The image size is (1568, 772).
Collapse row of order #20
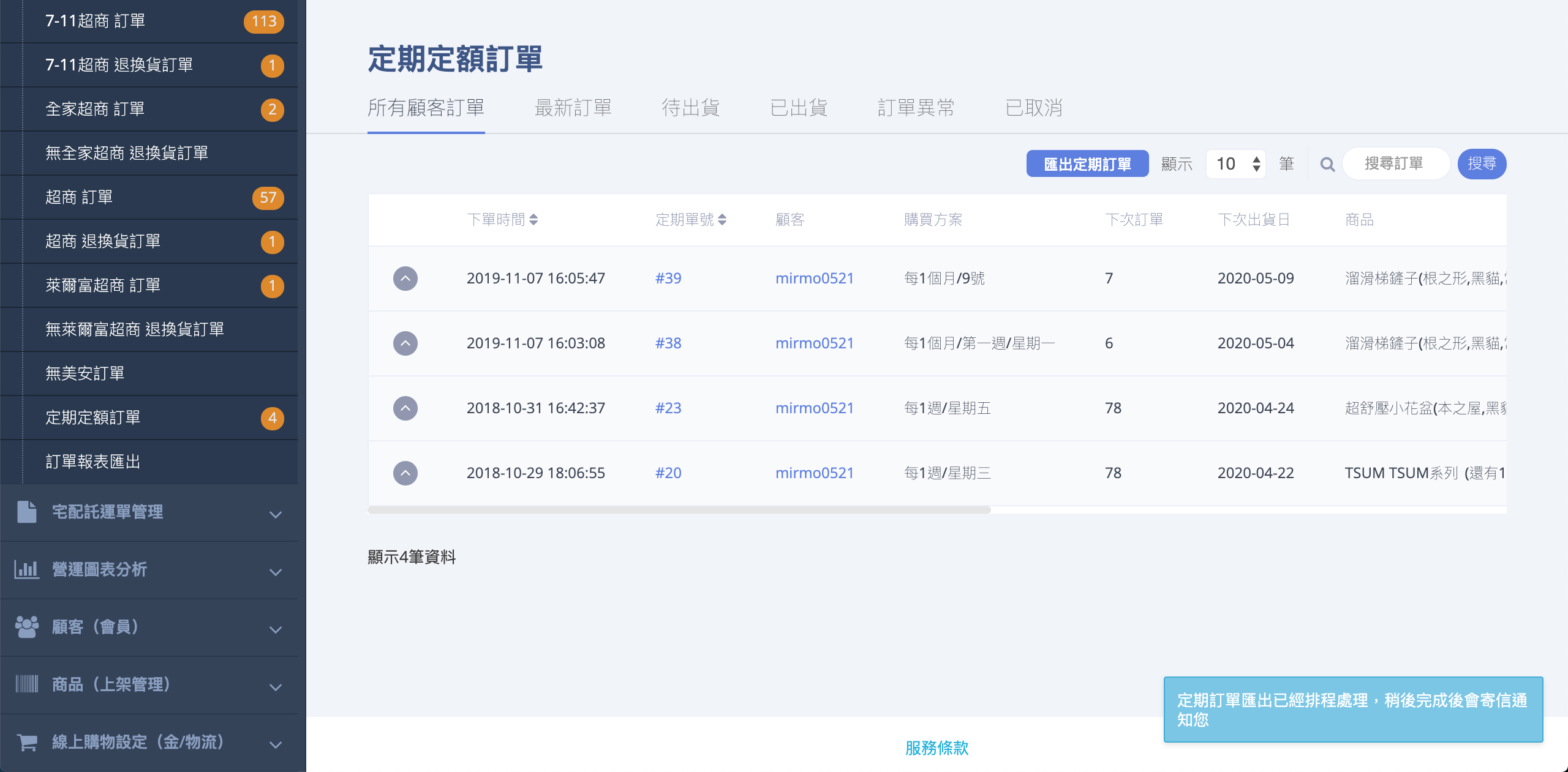(x=405, y=473)
